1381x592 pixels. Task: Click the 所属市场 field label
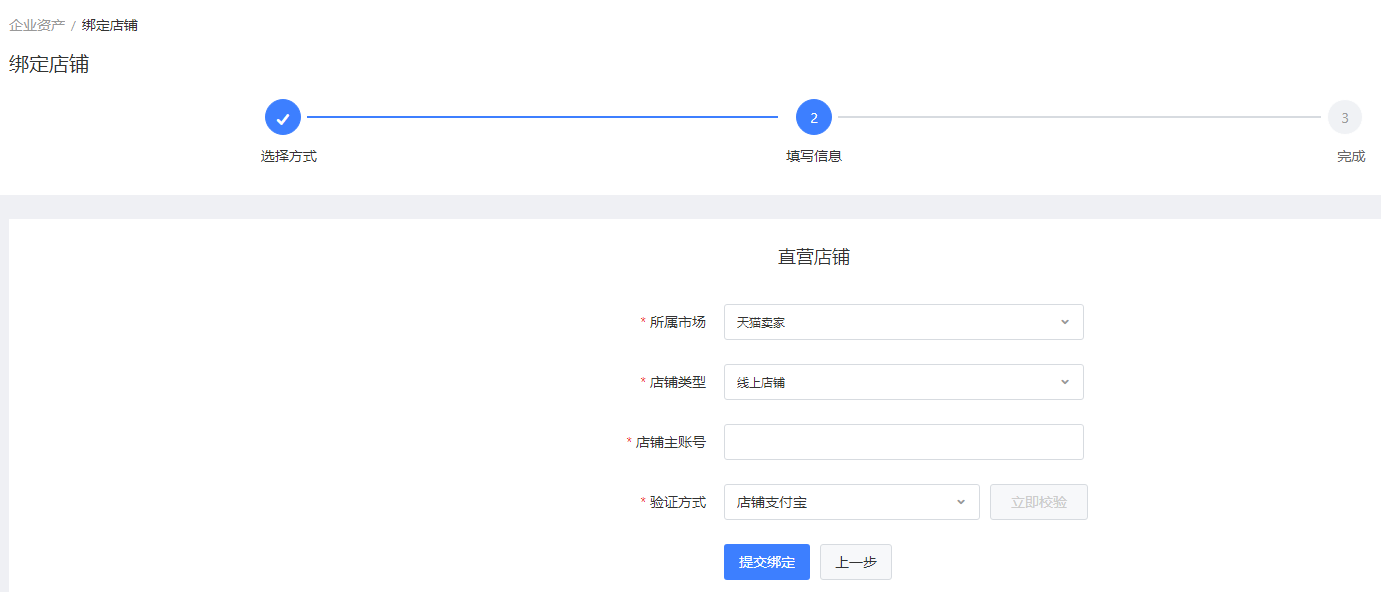[x=678, y=322]
